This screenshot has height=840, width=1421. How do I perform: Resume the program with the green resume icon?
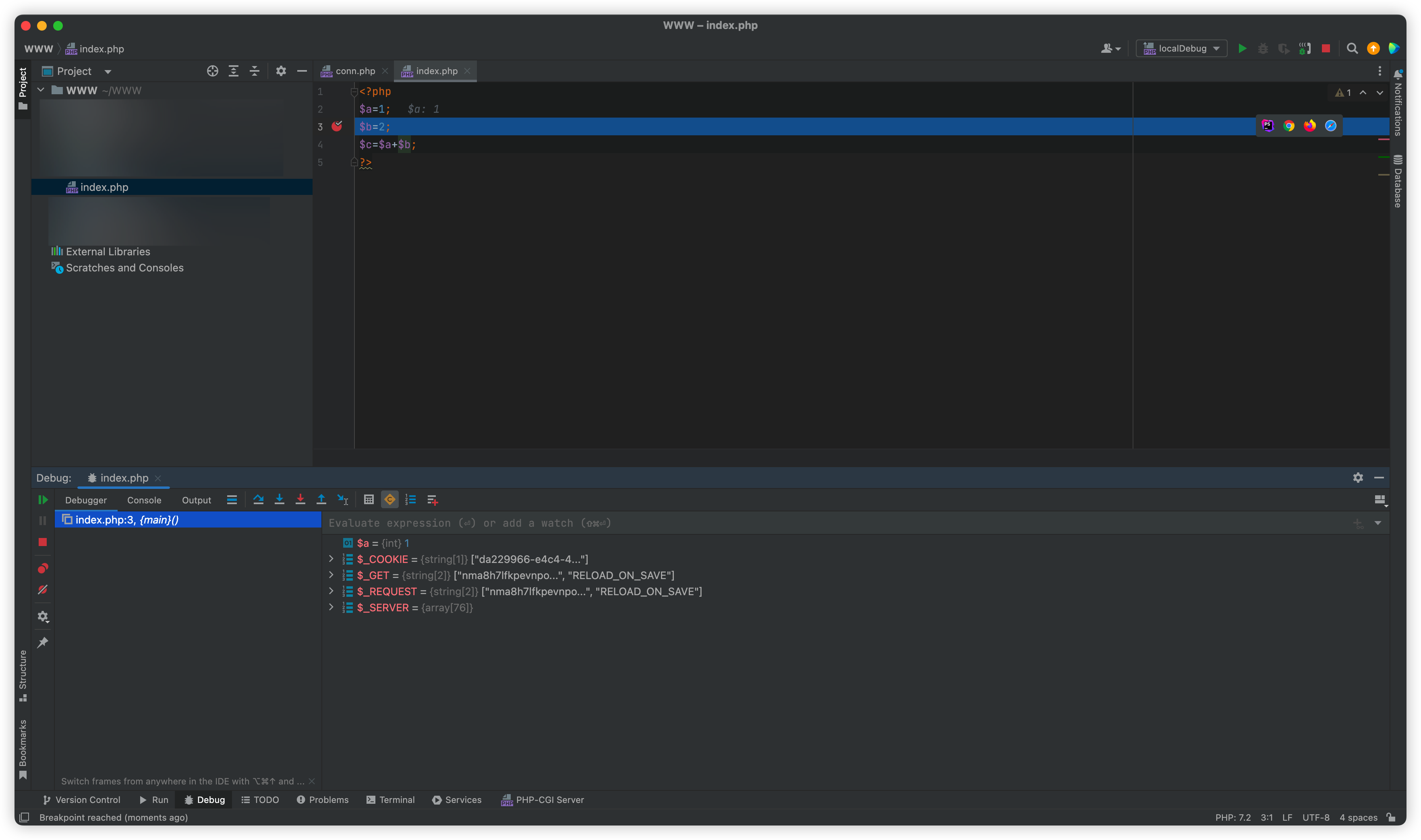pos(43,500)
